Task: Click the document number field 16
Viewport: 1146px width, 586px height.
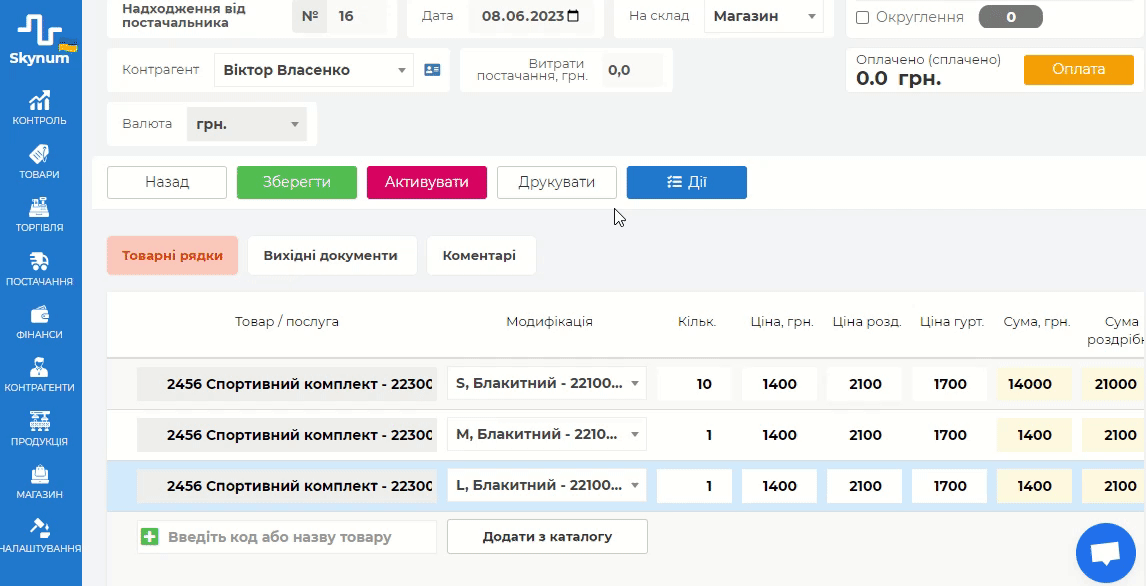Action: tap(357, 16)
